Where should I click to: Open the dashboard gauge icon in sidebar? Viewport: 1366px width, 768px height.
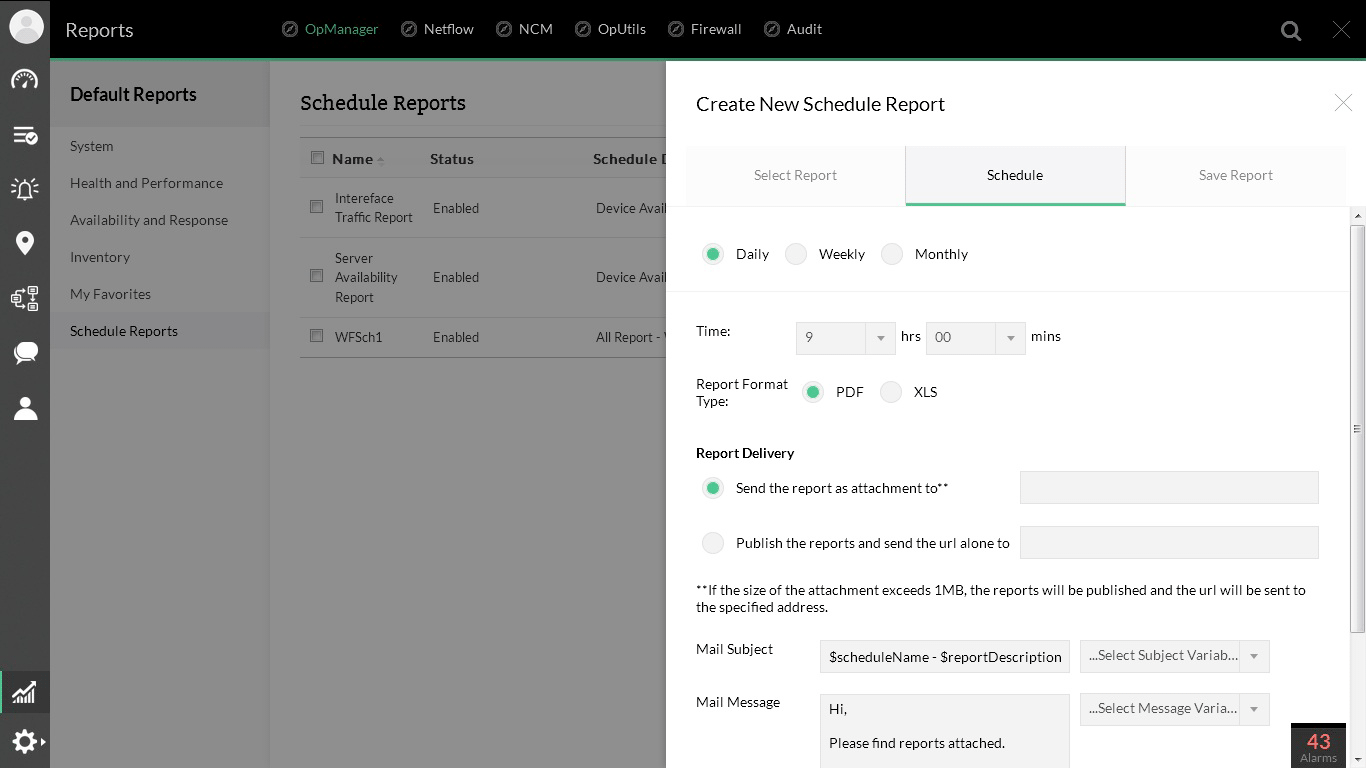pyautogui.click(x=25, y=80)
